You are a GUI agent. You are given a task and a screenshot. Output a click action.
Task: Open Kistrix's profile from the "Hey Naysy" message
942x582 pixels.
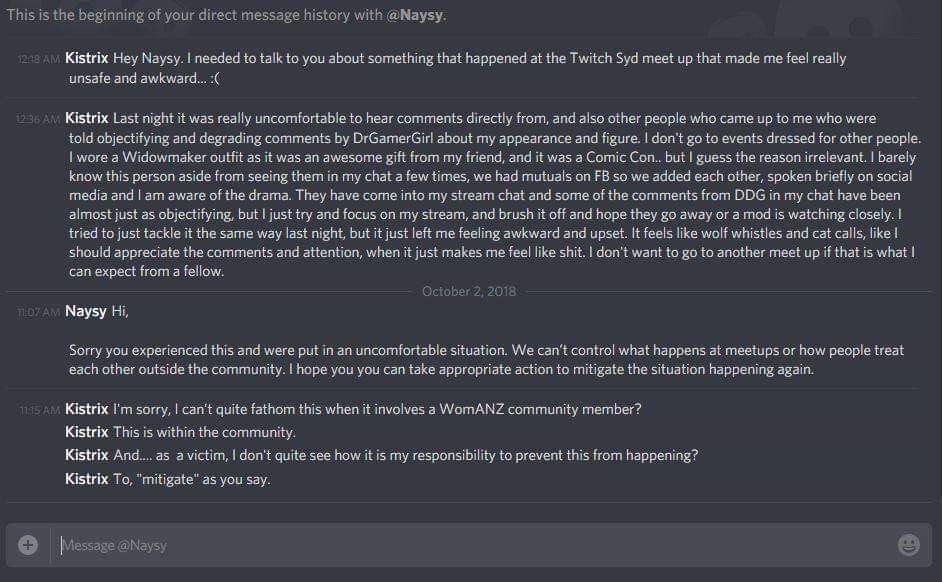point(87,58)
